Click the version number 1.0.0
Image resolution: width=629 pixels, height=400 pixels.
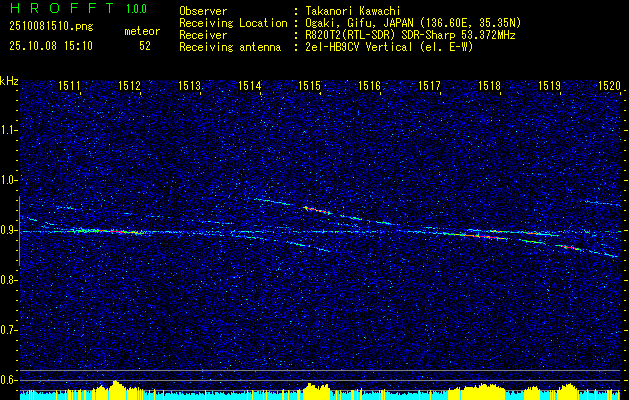coord(136,9)
